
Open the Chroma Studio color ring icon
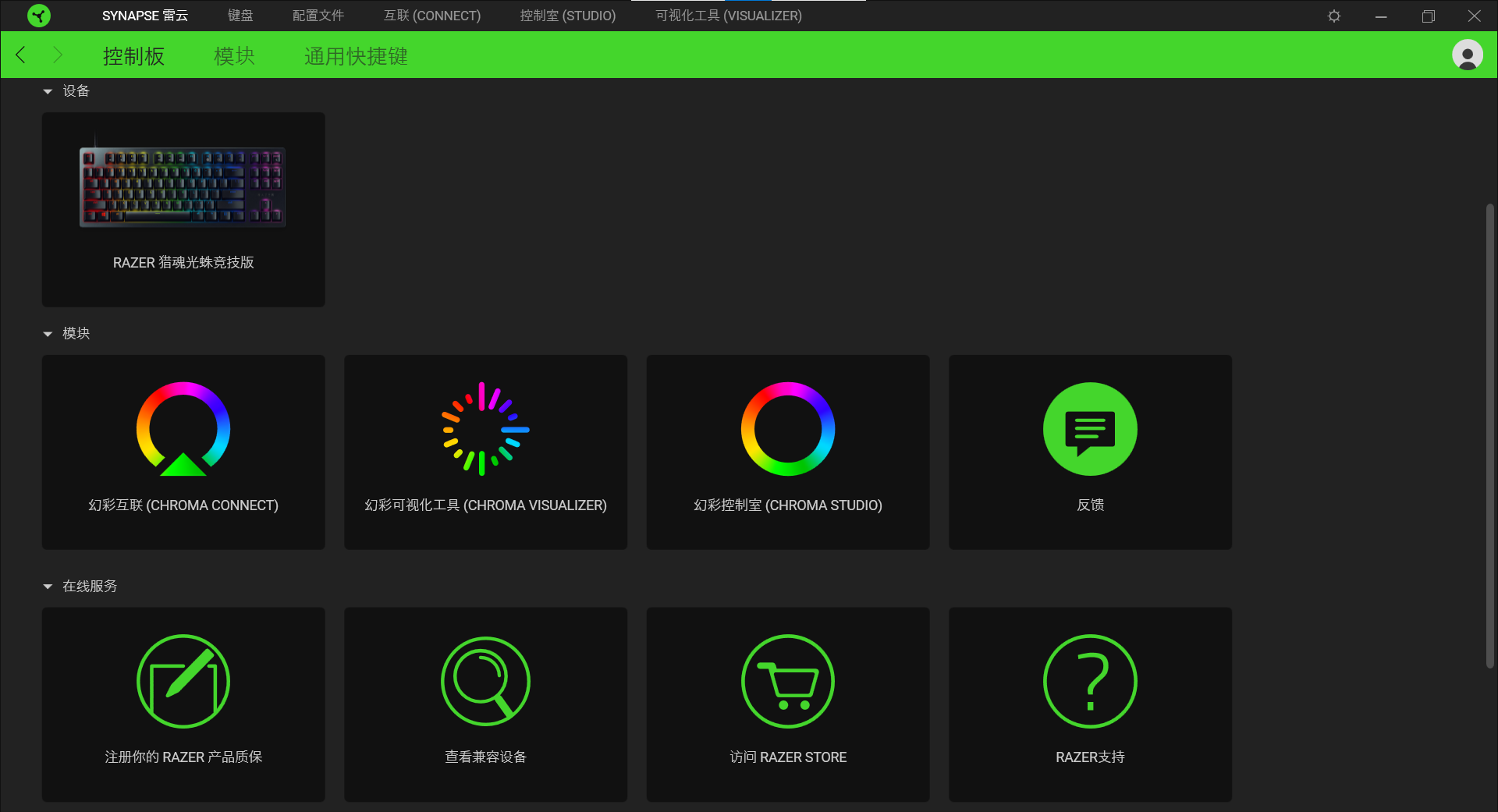(787, 429)
